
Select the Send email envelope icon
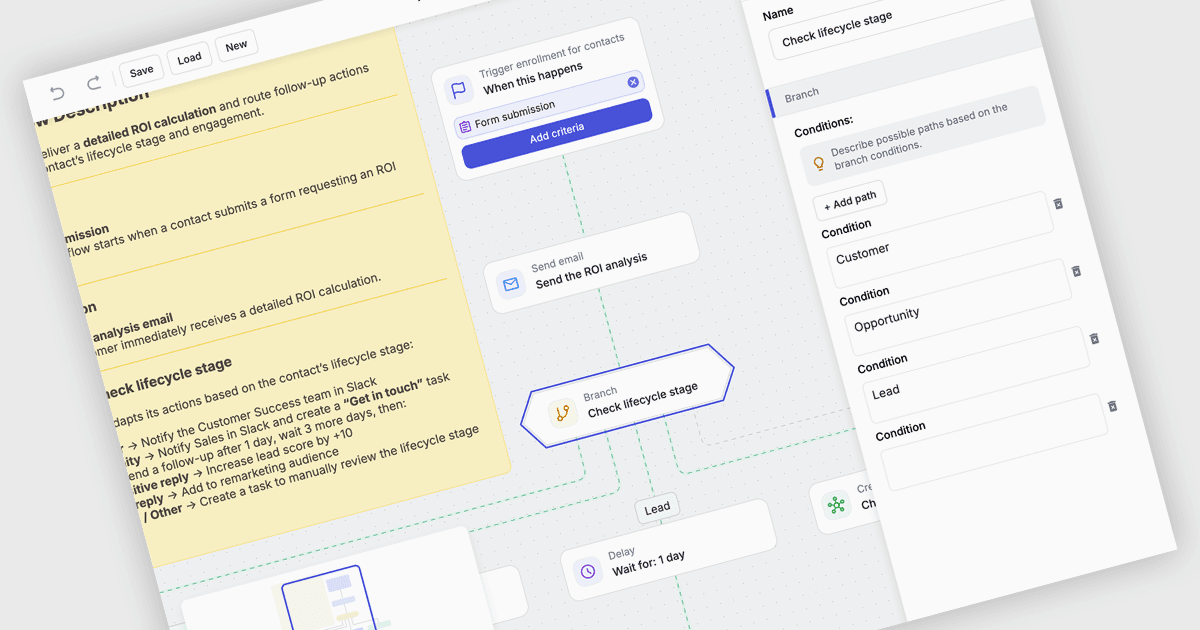[x=511, y=285]
